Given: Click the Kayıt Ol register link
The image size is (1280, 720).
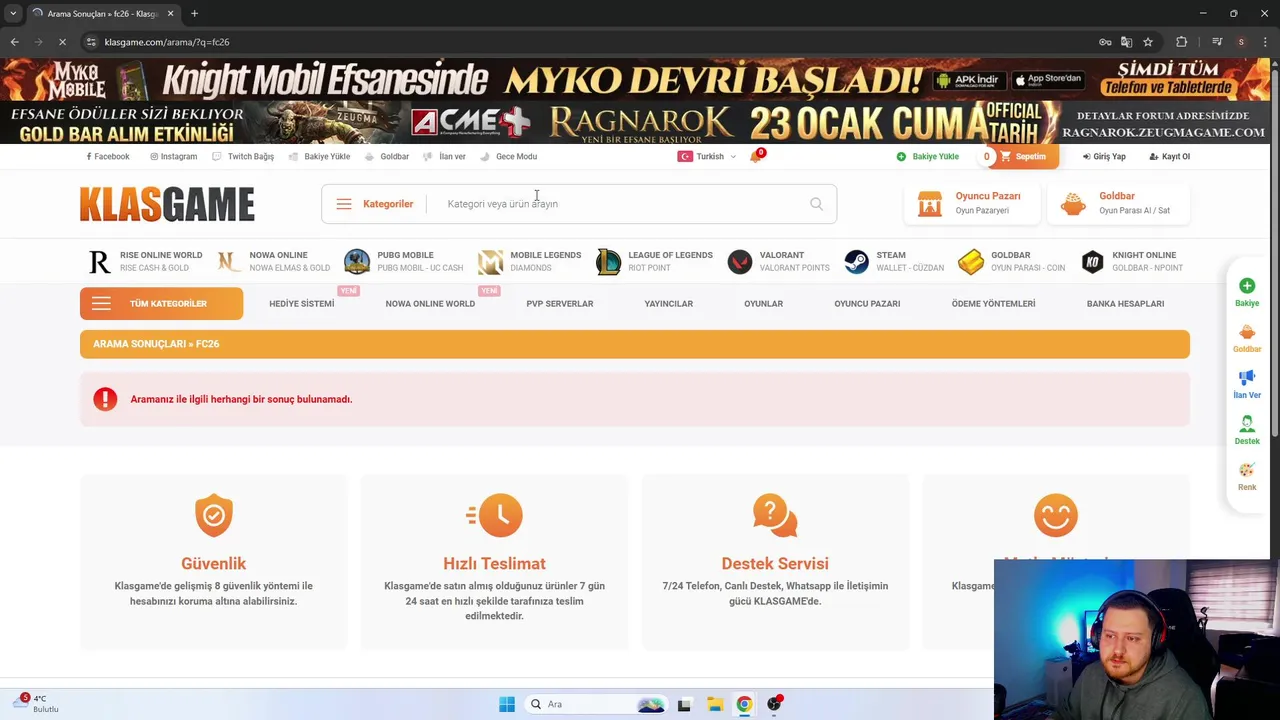Looking at the screenshot, I should [x=1169, y=156].
